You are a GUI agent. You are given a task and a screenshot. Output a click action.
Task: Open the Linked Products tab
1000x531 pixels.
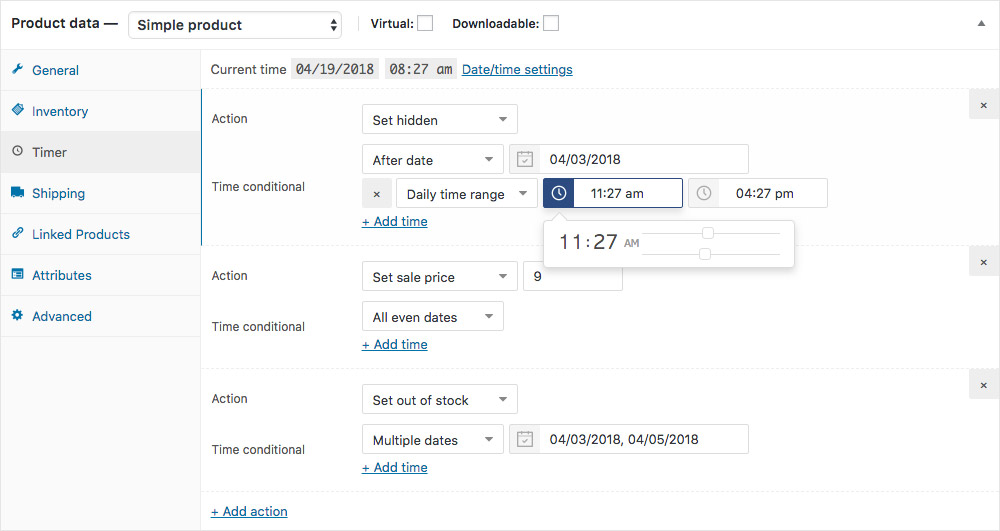click(80, 234)
